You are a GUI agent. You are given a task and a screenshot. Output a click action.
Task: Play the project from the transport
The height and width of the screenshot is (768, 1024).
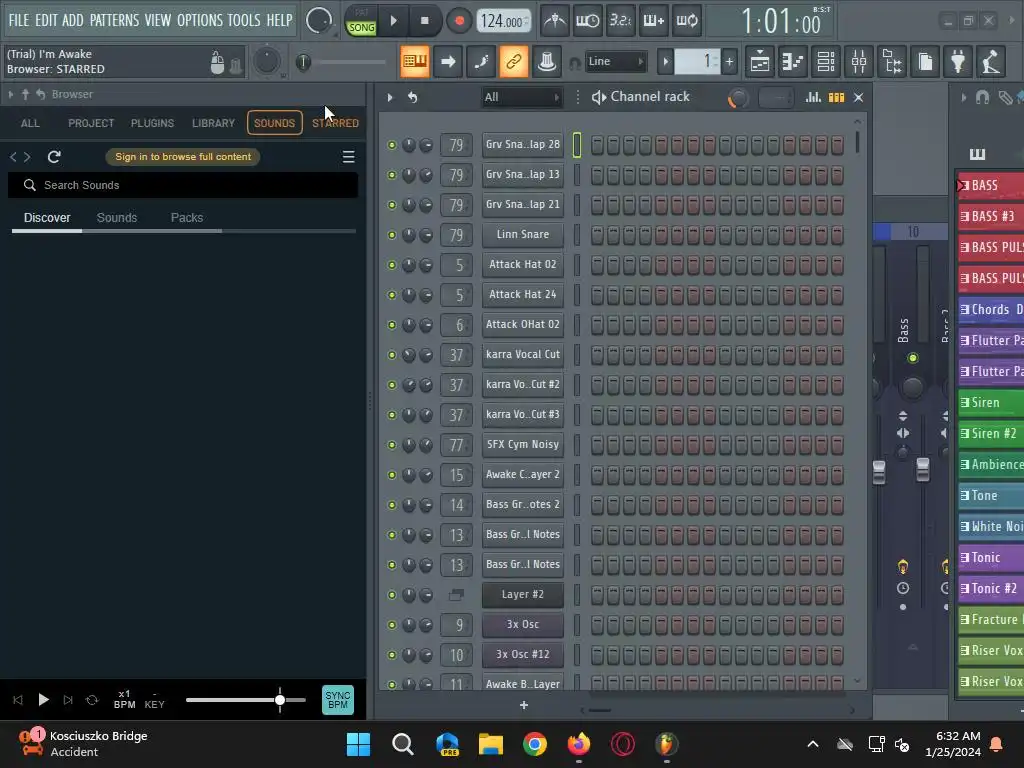[394, 21]
